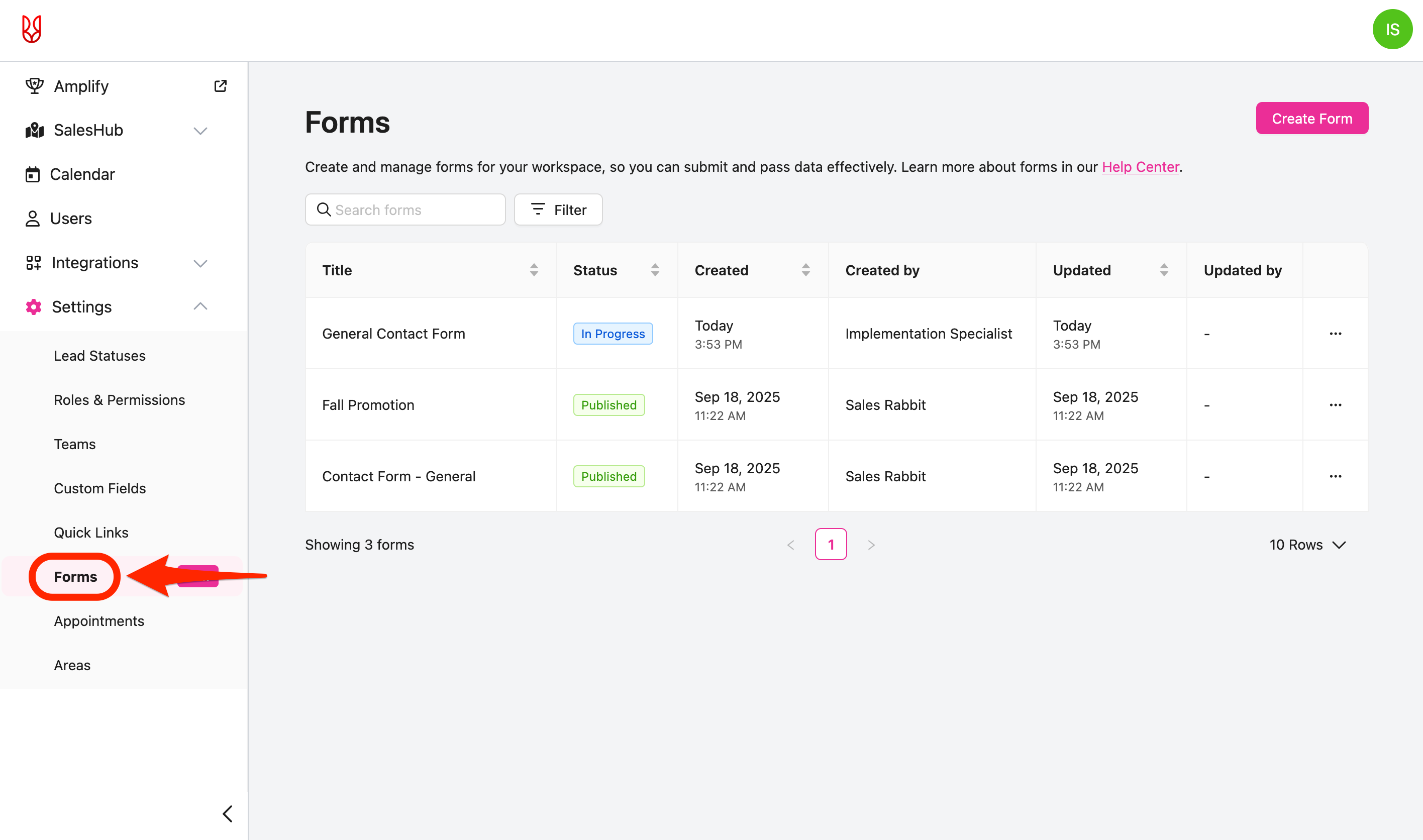Sort forms by Title column
This screenshot has width=1423, height=840.
[x=534, y=270]
